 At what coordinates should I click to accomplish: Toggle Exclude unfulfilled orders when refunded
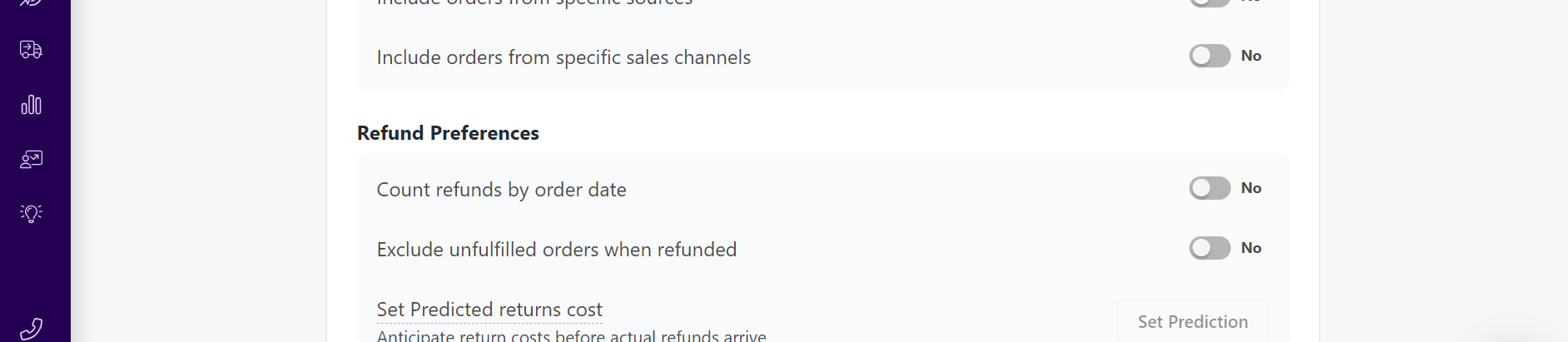click(1209, 248)
